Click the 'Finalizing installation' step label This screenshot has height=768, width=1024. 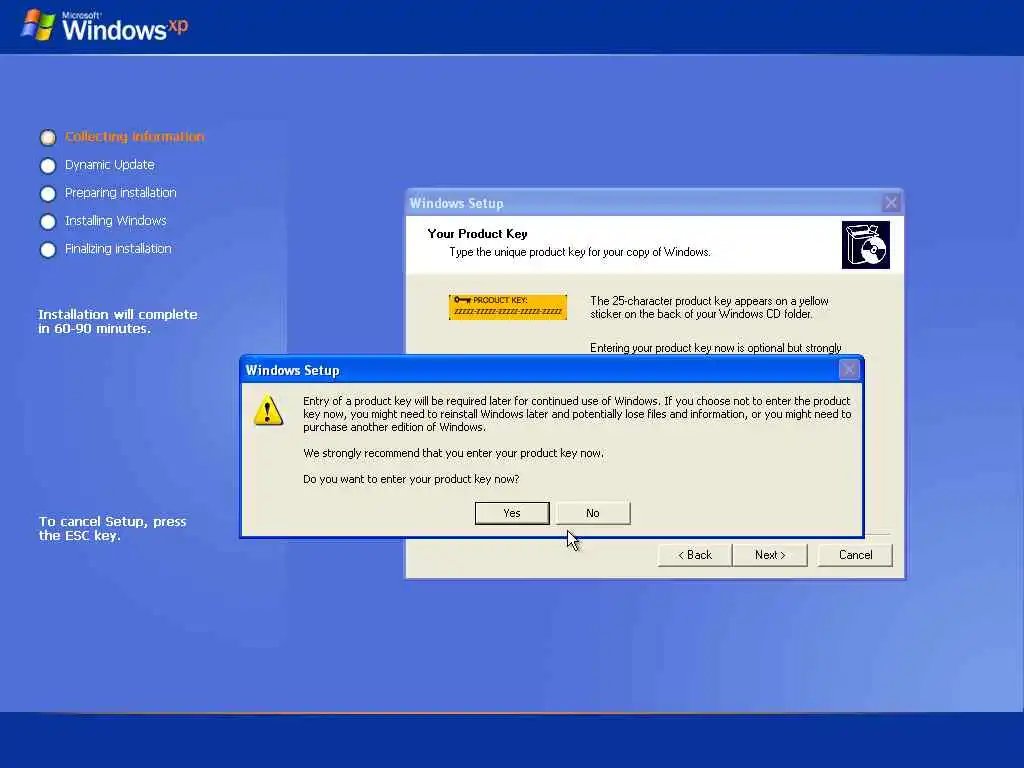118,249
